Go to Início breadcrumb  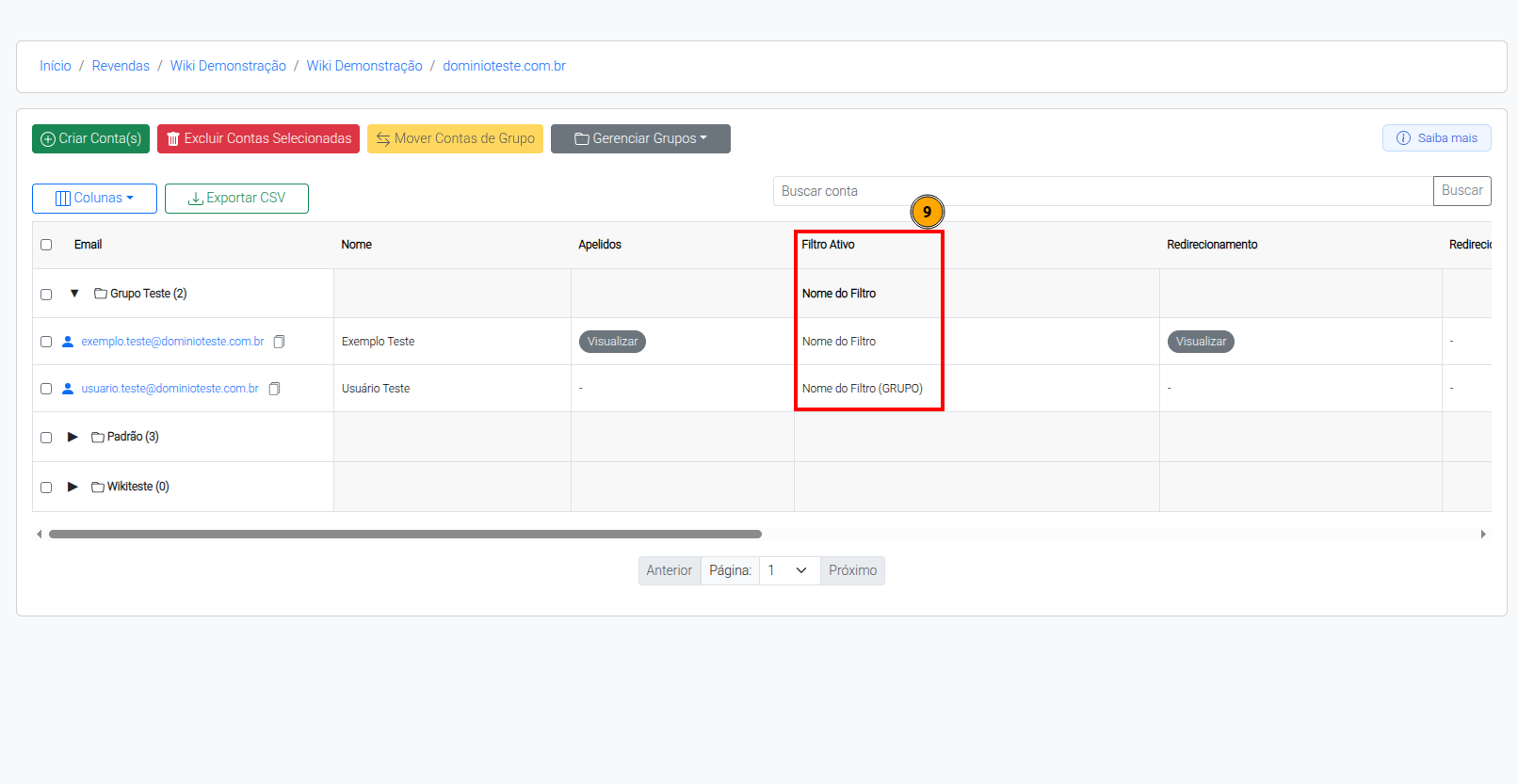pos(56,66)
